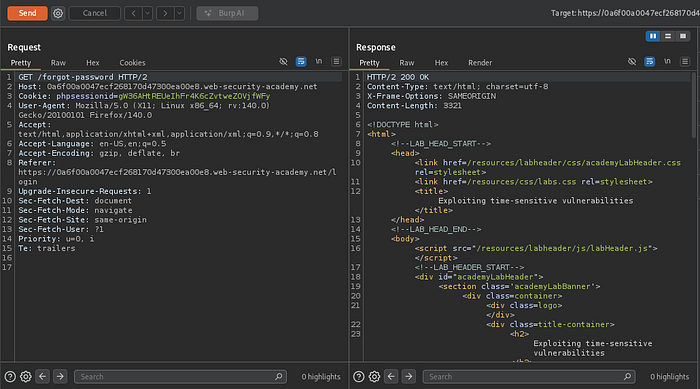Open search settings gear below Response panel
Screen dimensions: 700x389
pos(375,376)
